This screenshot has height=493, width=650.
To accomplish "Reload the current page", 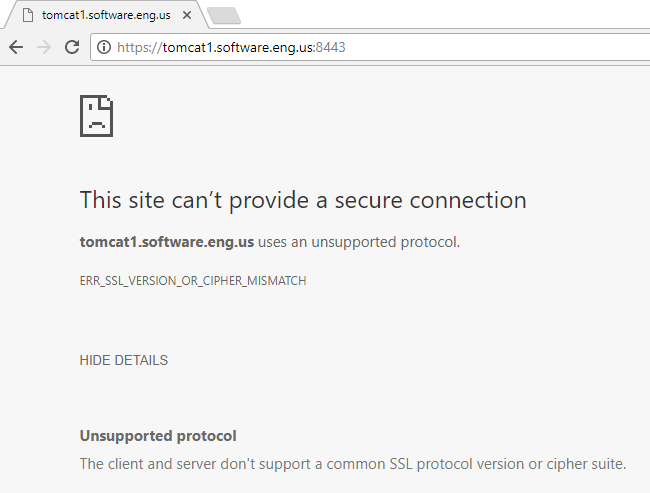I will [72, 47].
